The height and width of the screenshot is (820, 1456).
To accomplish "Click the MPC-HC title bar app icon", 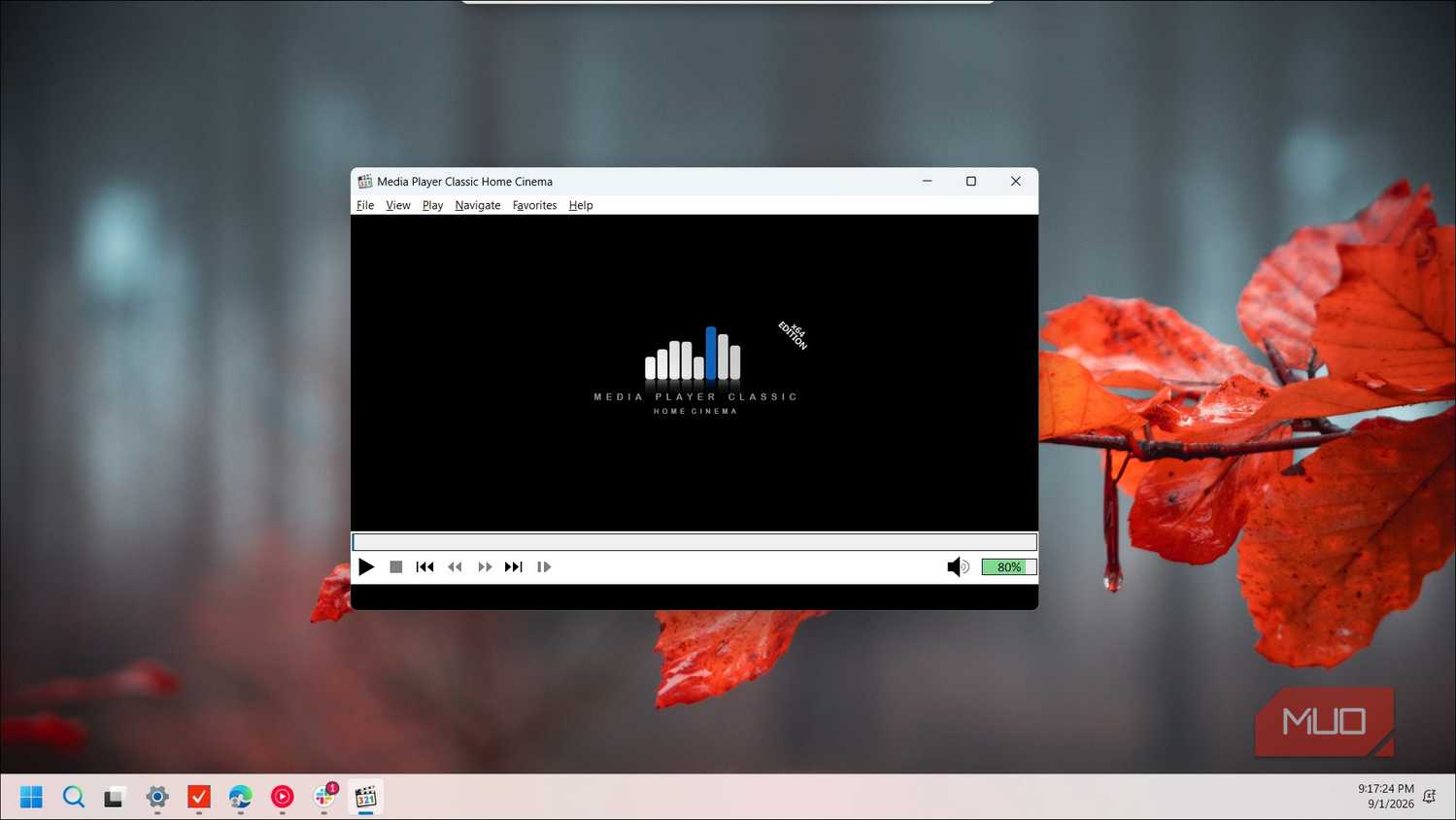I will [x=365, y=182].
